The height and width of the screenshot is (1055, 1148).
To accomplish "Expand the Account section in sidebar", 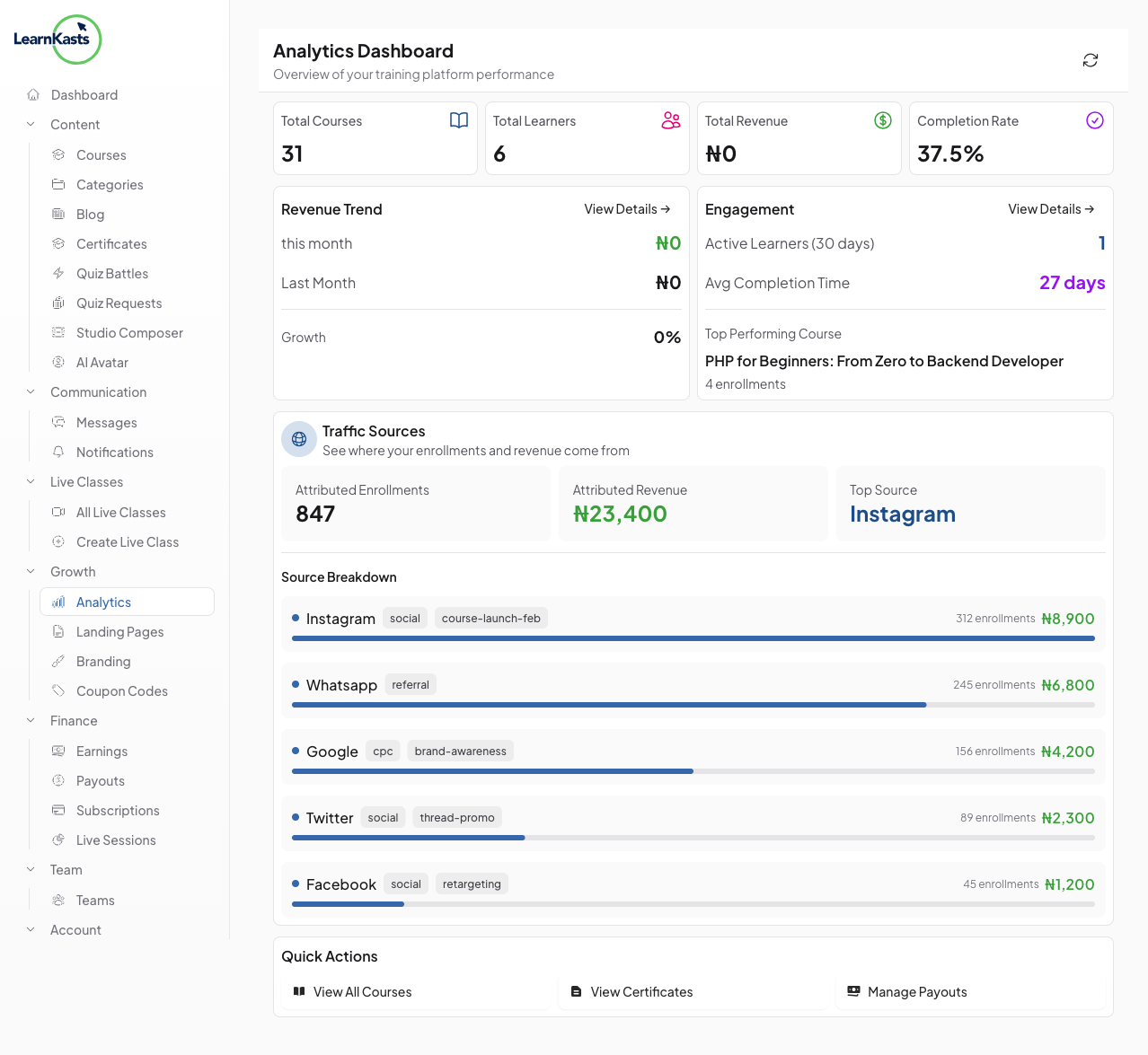I will (x=31, y=930).
